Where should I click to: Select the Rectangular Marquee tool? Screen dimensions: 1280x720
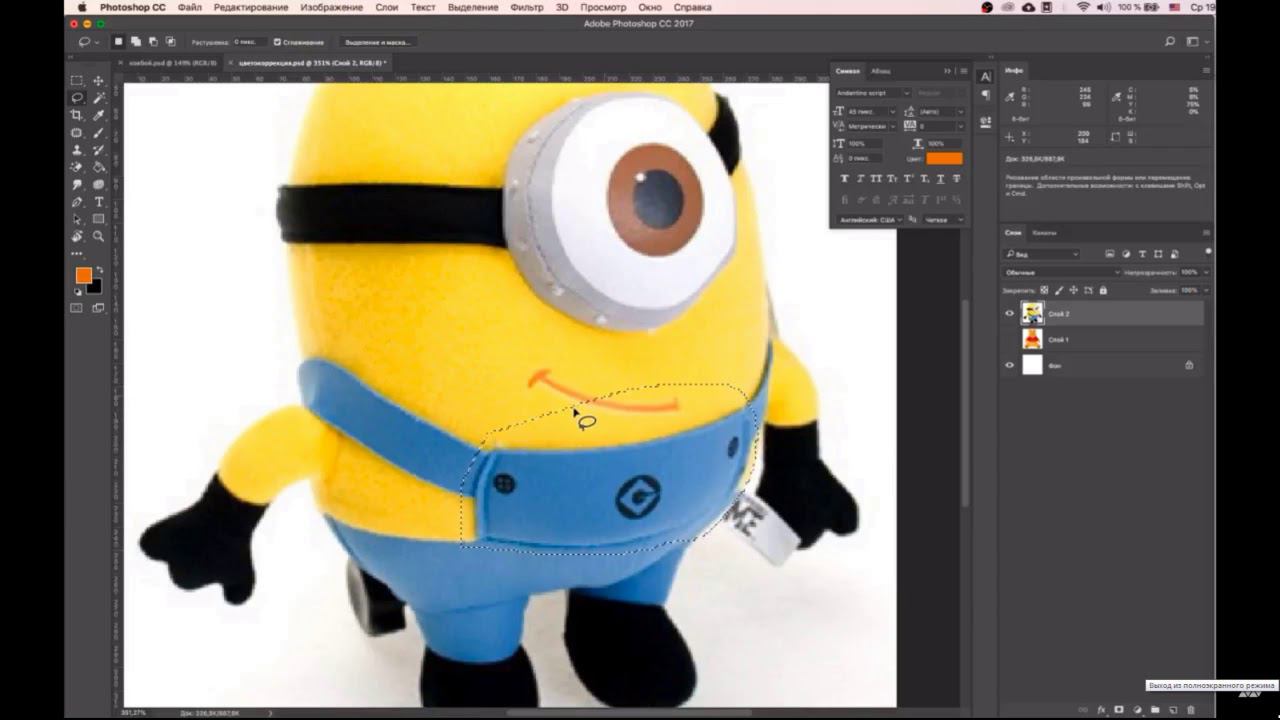pos(77,80)
